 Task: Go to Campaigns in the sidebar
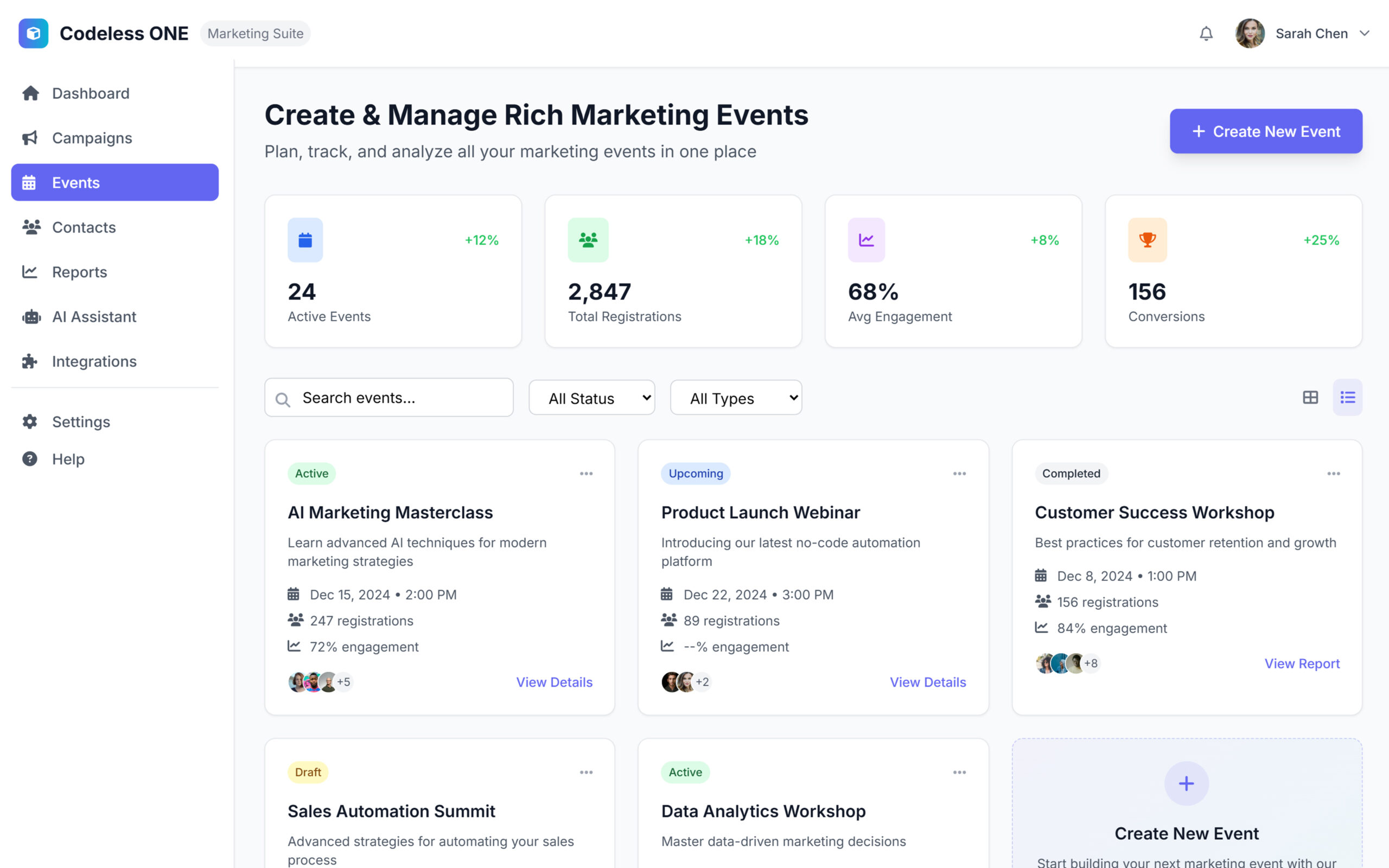click(x=92, y=138)
